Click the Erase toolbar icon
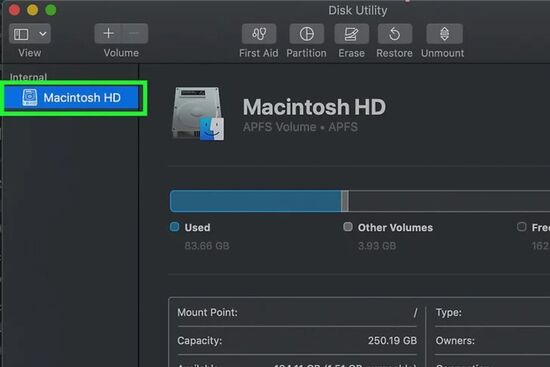Viewport: 550px width, 367px height. tap(351, 34)
